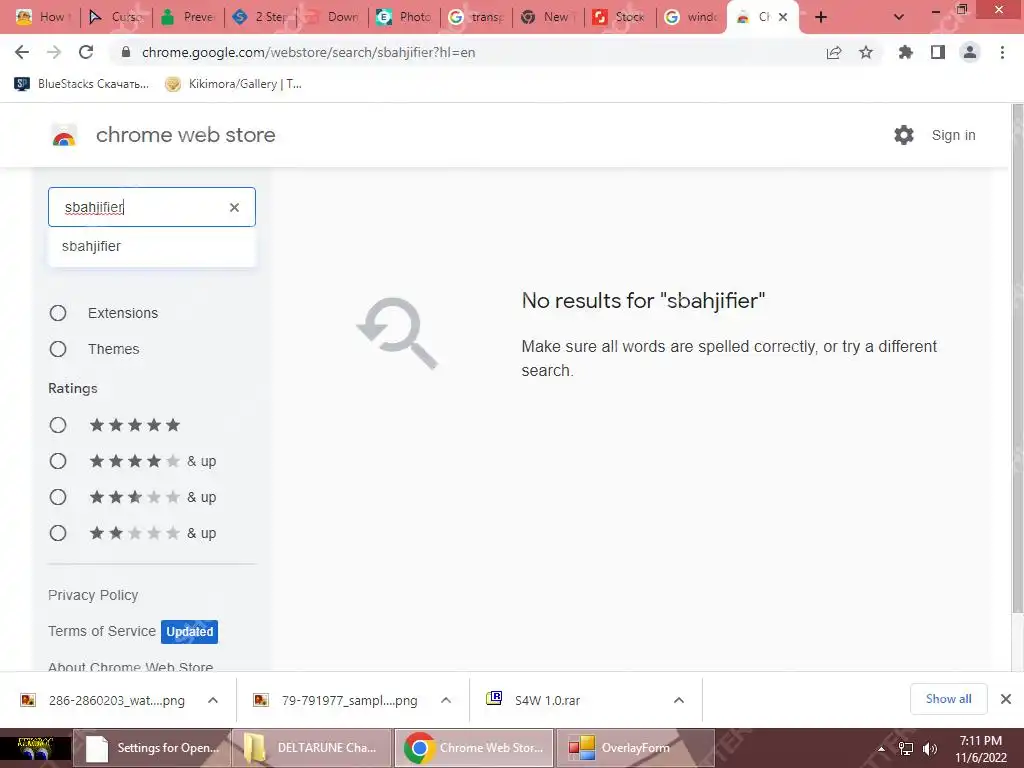This screenshot has width=1024, height=768.
Task: Close the downloads bar
Action: (x=1006, y=699)
